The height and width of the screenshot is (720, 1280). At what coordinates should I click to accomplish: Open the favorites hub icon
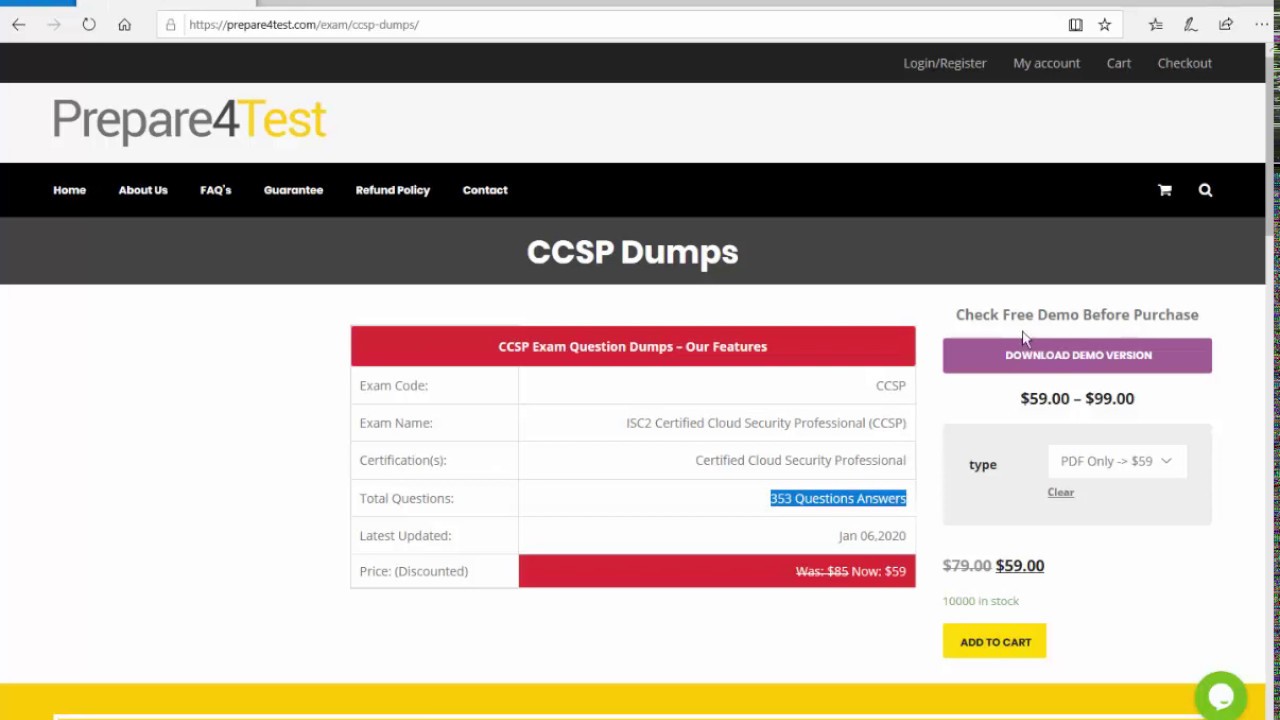(1155, 25)
